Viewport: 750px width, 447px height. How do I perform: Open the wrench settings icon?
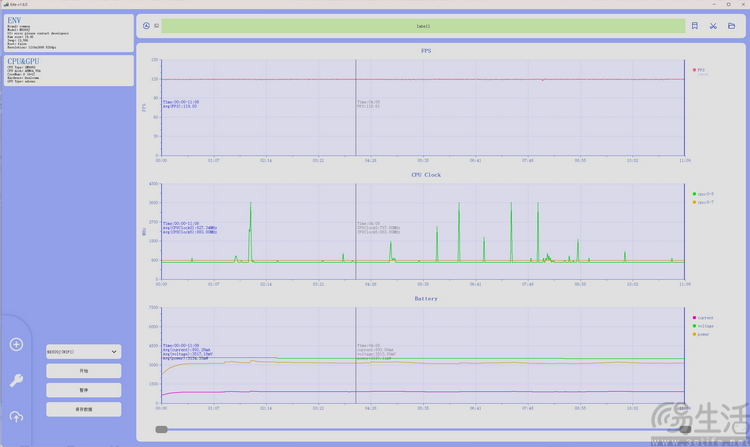(16, 380)
